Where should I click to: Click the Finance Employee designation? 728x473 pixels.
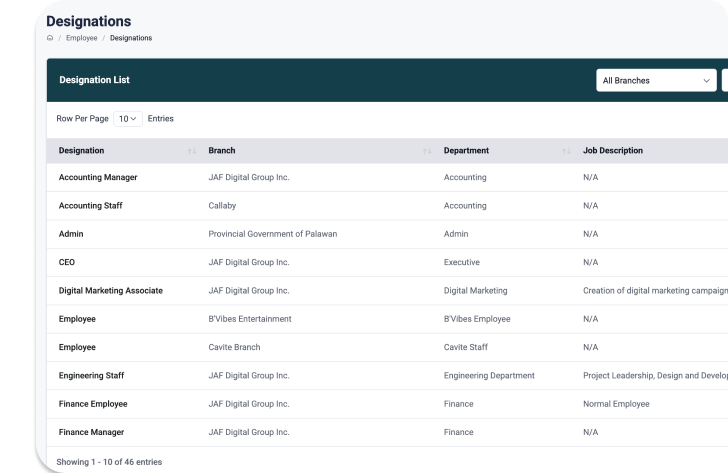click(93, 404)
